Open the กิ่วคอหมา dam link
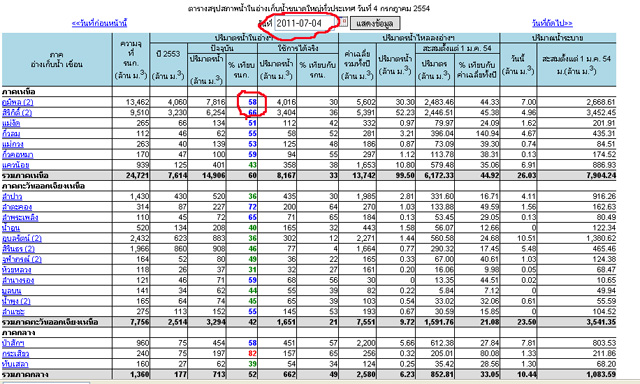Screen dimensions: 640x384 (x=18, y=155)
